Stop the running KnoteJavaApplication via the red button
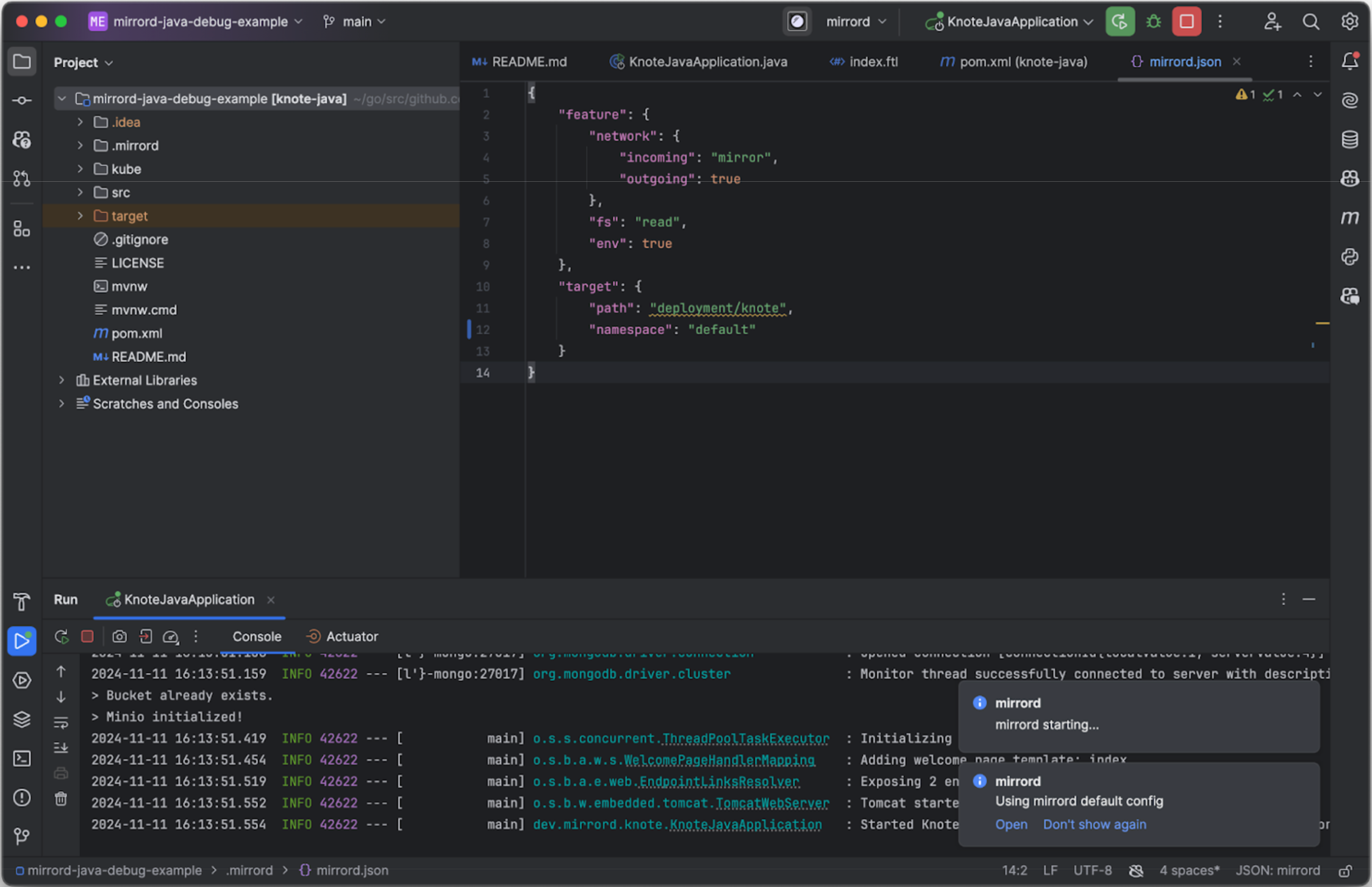Screen dimensions: 1372x887 click(x=1186, y=22)
